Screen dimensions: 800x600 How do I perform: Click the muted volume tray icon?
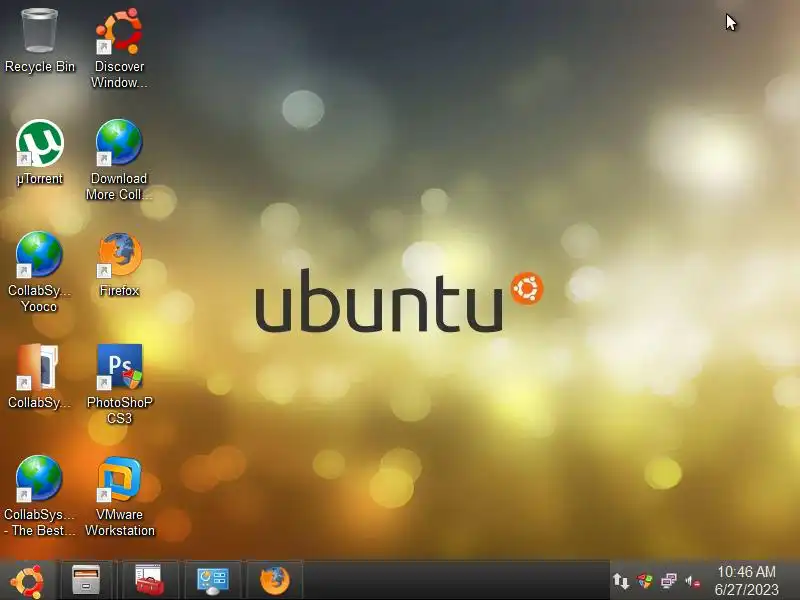click(692, 581)
